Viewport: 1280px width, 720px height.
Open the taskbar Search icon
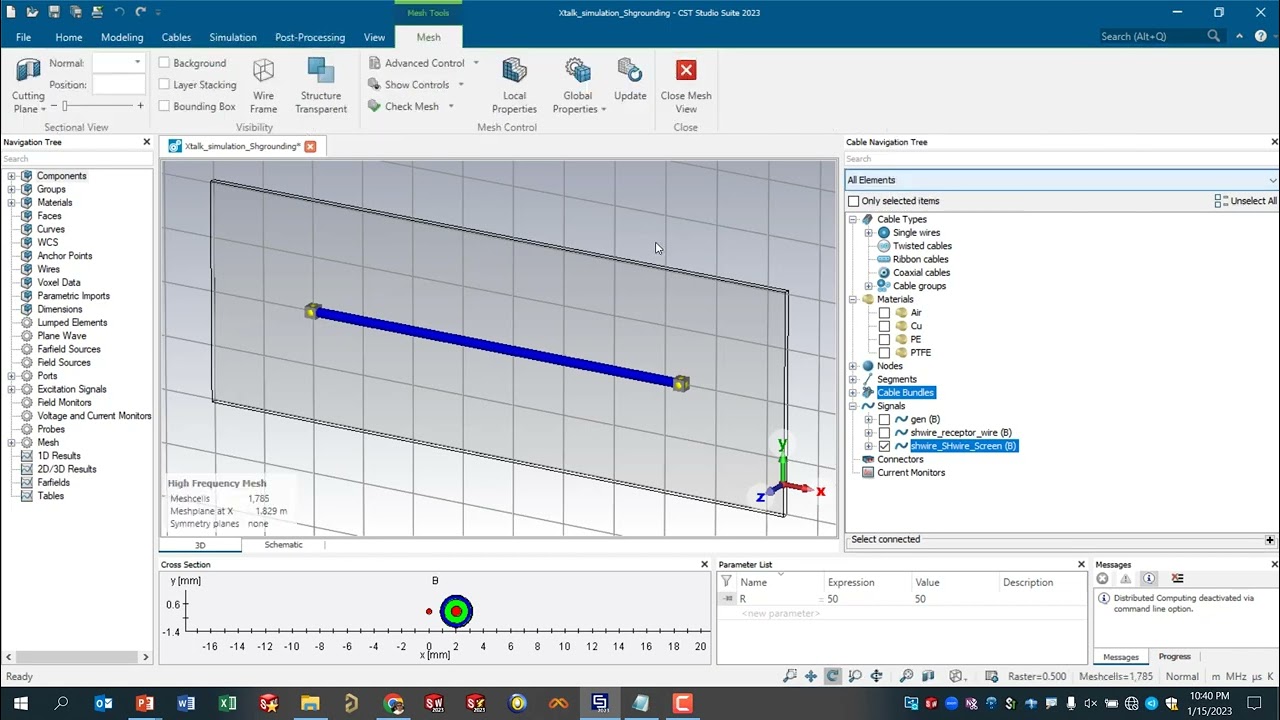[x=61, y=703]
